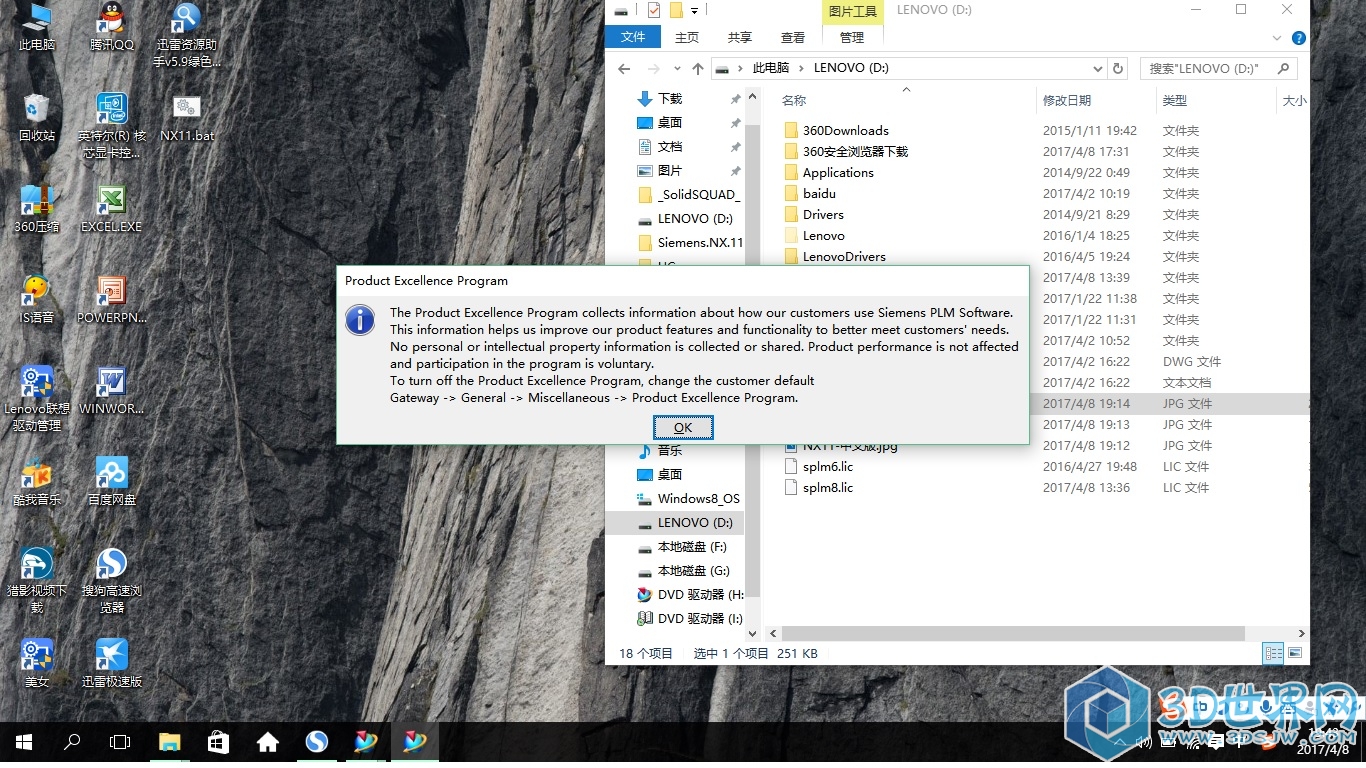Image resolution: width=1366 pixels, height=768 pixels.
Task: Open the 回收站 recycle bin icon
Action: pos(37,117)
